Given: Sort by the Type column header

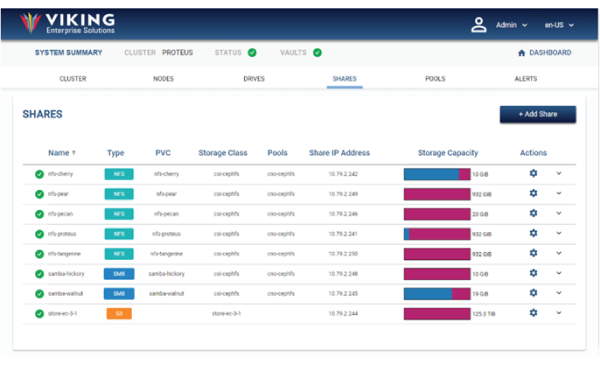Looking at the screenshot, I should coord(116,153).
